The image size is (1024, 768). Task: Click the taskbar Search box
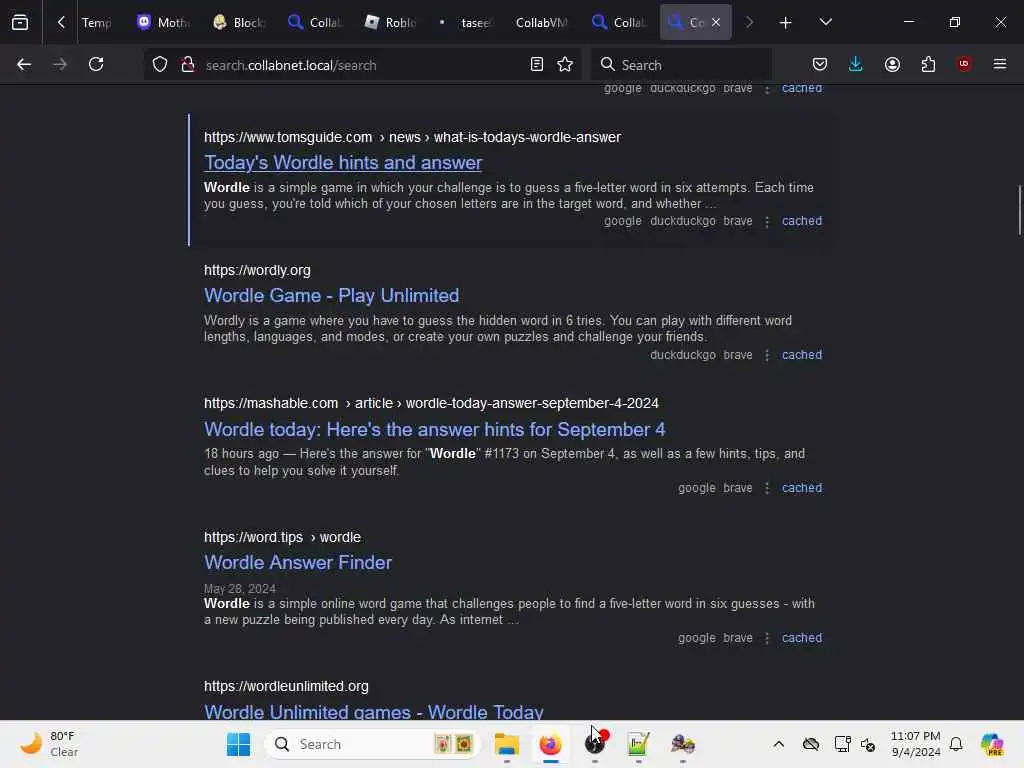click(372, 744)
